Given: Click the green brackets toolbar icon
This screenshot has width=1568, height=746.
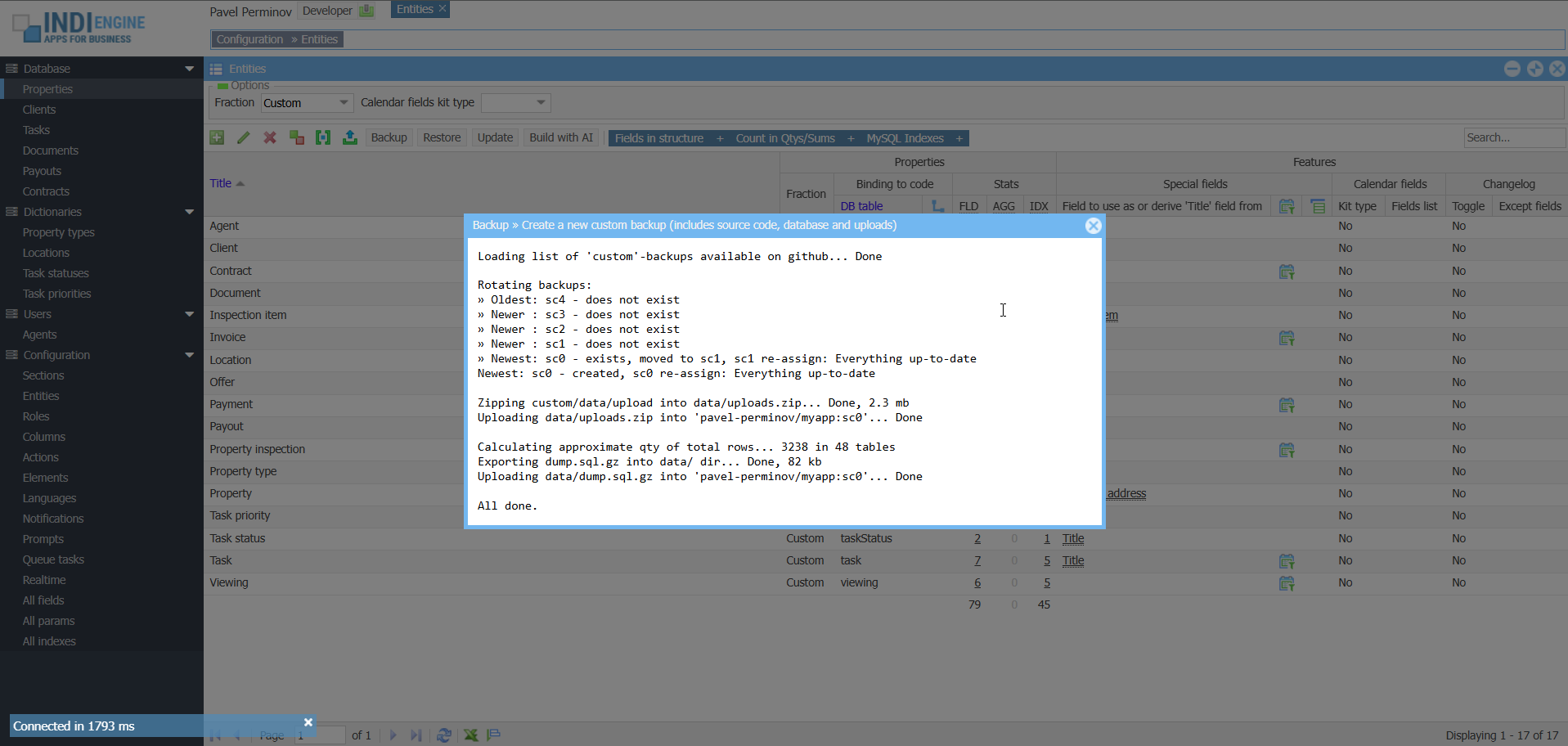Looking at the screenshot, I should [323, 137].
